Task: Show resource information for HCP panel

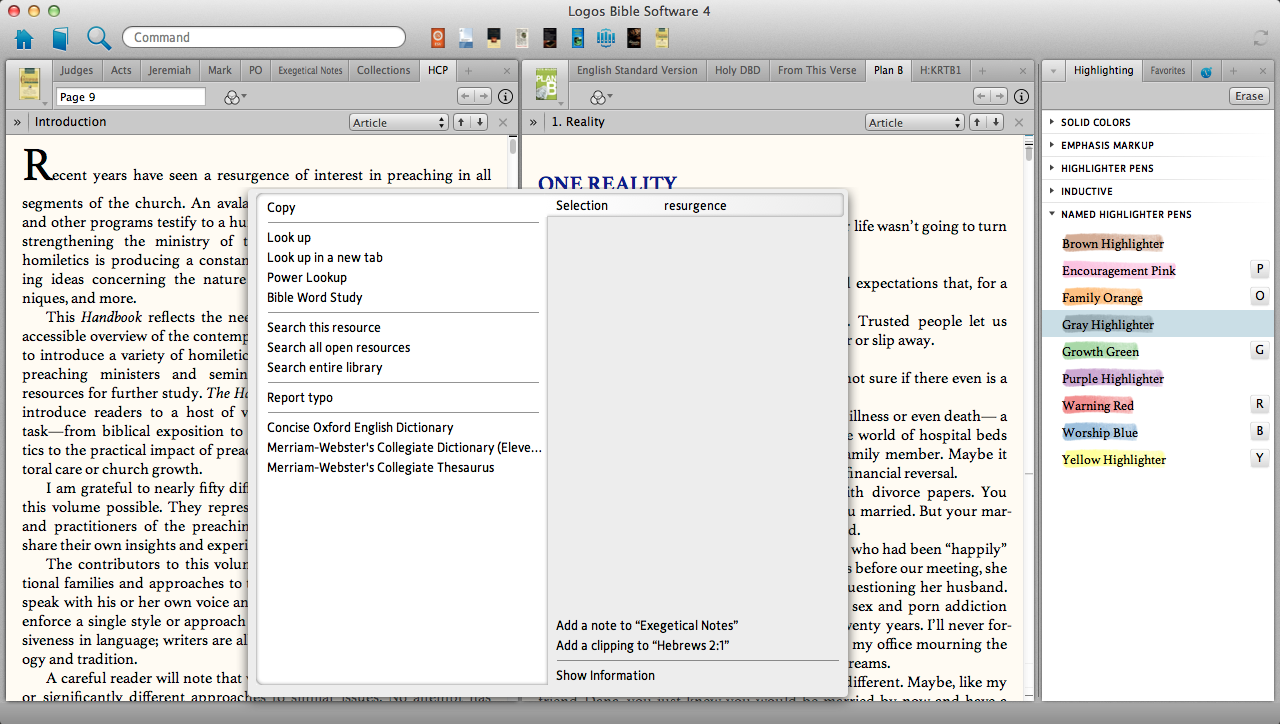Action: tap(505, 97)
